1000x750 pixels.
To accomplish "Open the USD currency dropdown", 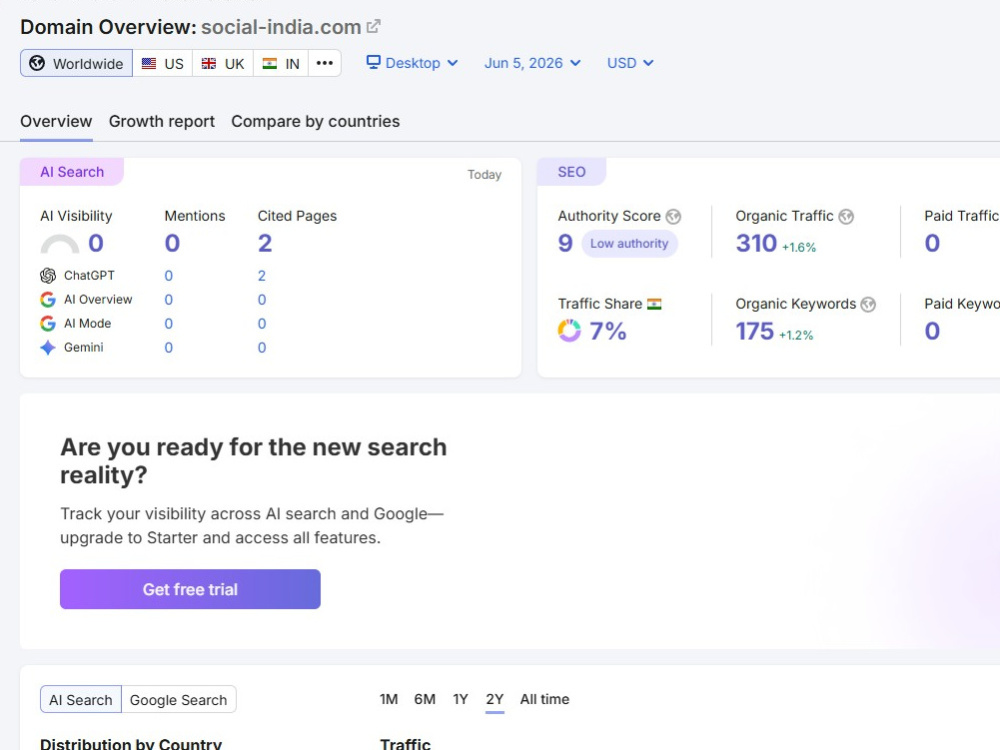I will click(630, 63).
